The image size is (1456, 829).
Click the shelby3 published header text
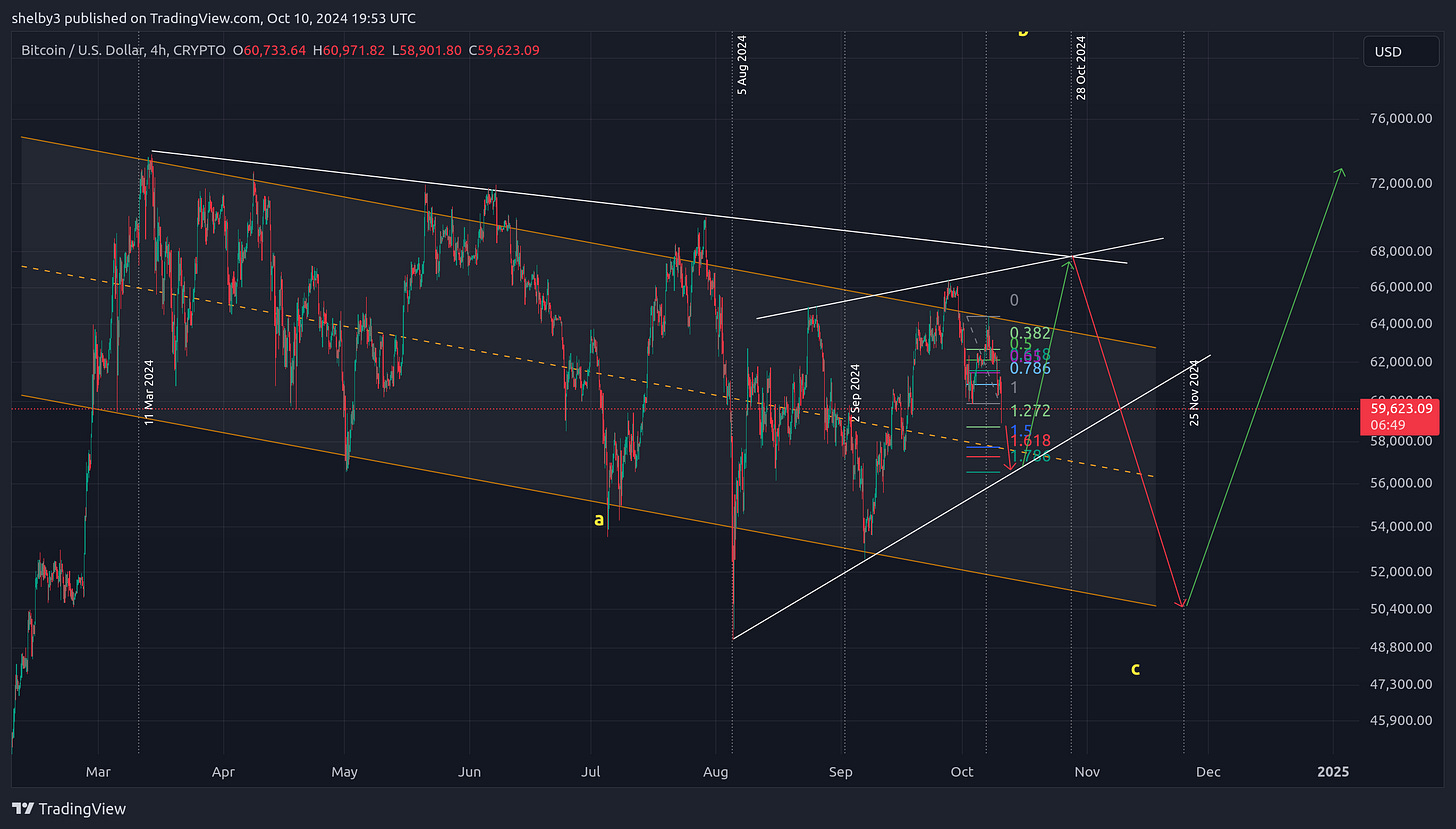tap(214, 18)
